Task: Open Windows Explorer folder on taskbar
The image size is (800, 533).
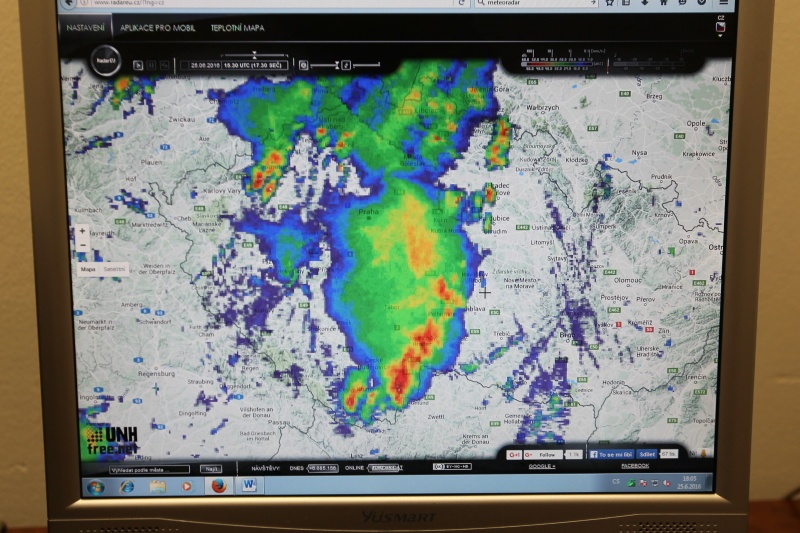Action: pyautogui.click(x=158, y=487)
